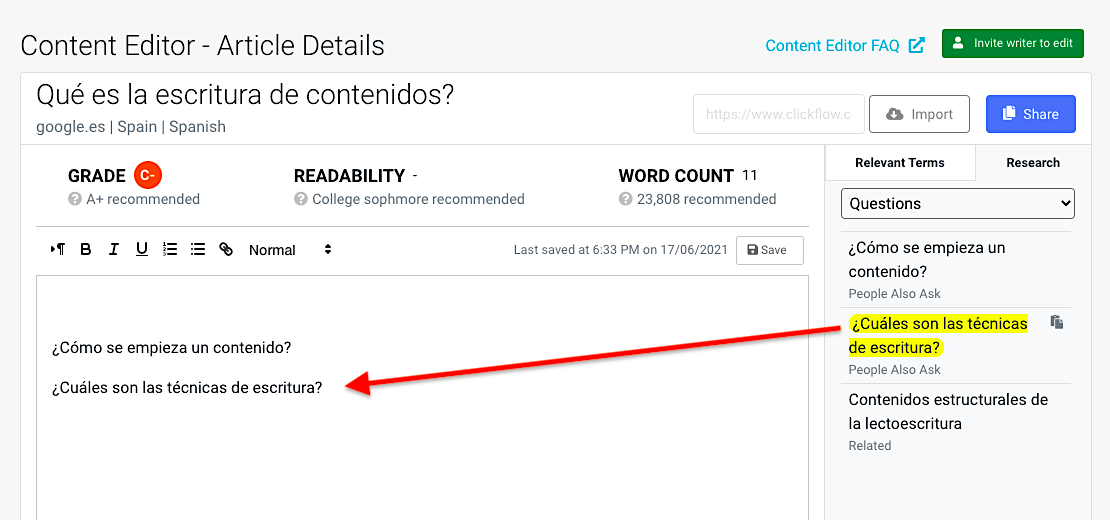Click 'google.es | Spain | Spanish' subtitle

[131, 127]
